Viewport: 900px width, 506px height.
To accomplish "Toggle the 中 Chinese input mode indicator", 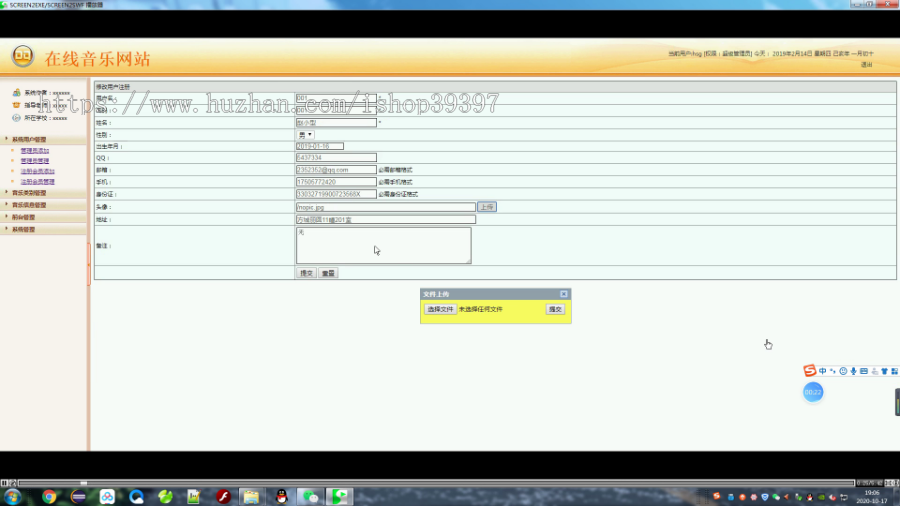I will [x=823, y=371].
